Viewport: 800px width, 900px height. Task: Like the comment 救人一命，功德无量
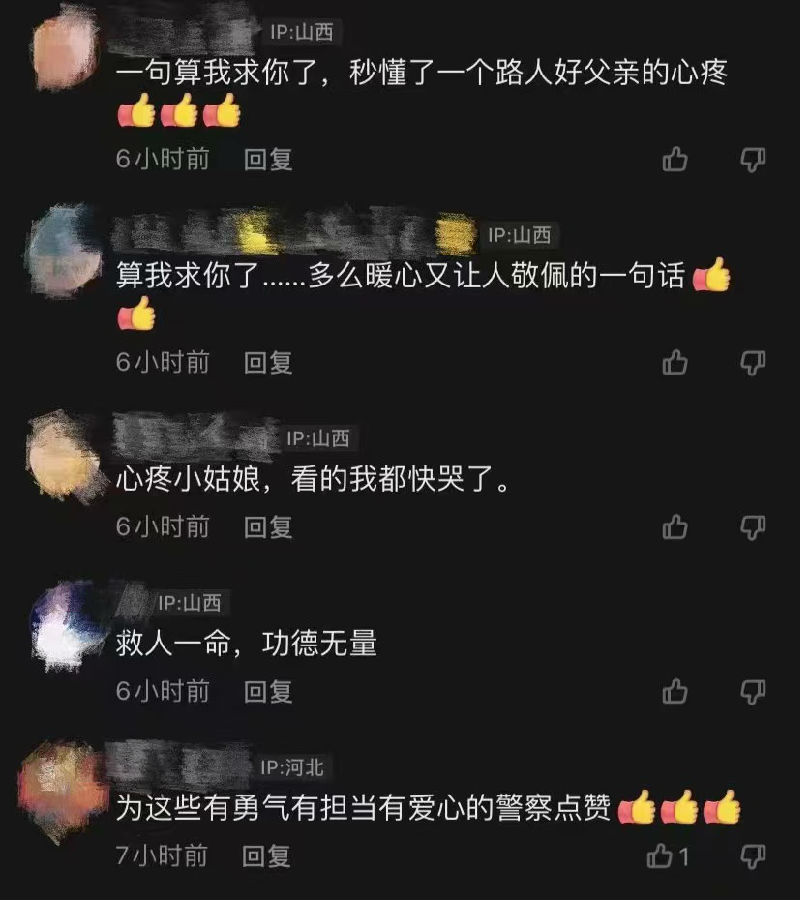pos(675,691)
